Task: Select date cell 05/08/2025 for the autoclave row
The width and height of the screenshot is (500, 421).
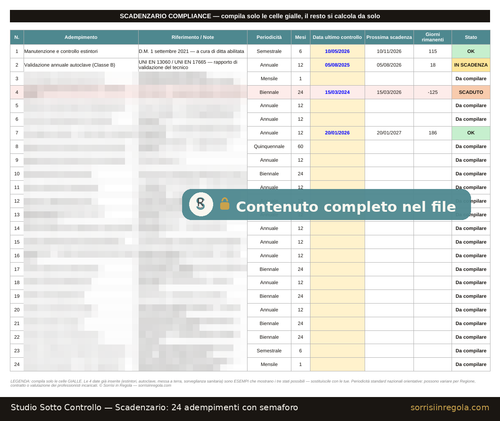Action: [x=337, y=65]
